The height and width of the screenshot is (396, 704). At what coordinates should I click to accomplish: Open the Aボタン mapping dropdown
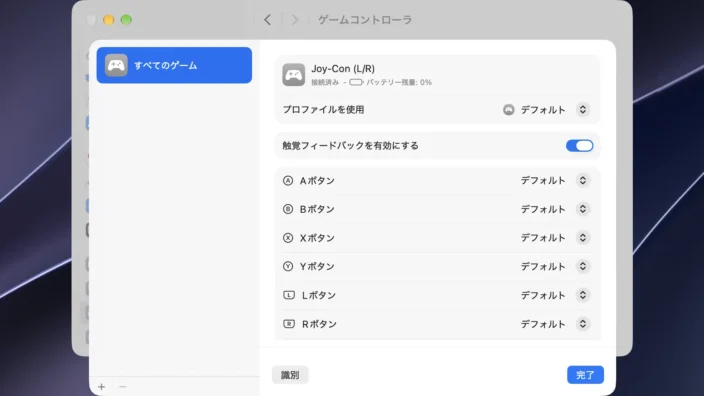(583, 180)
